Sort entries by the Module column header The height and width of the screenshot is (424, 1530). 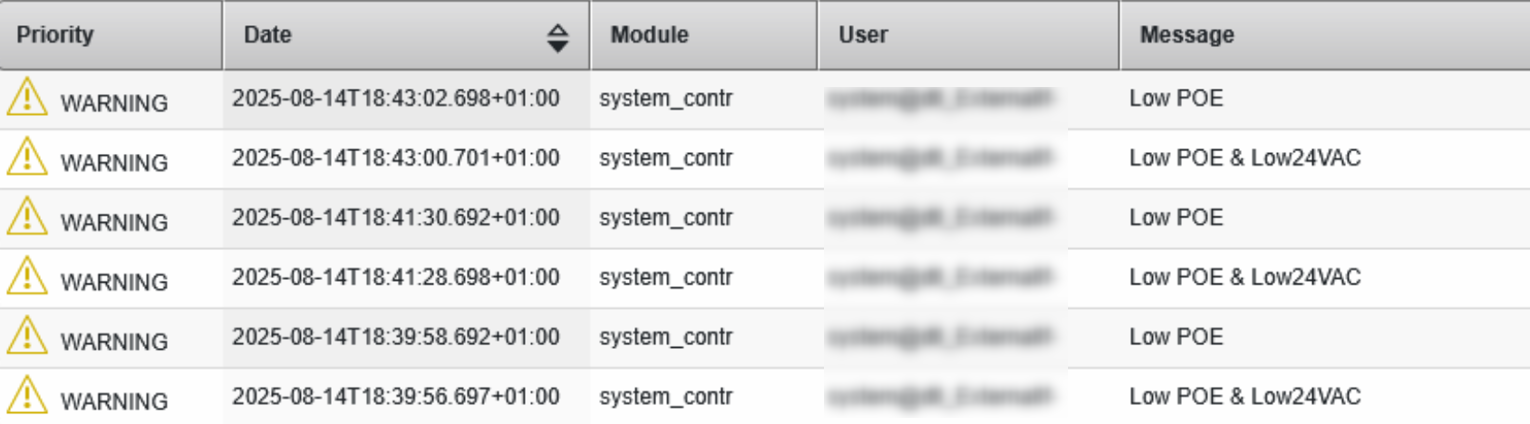650,35
